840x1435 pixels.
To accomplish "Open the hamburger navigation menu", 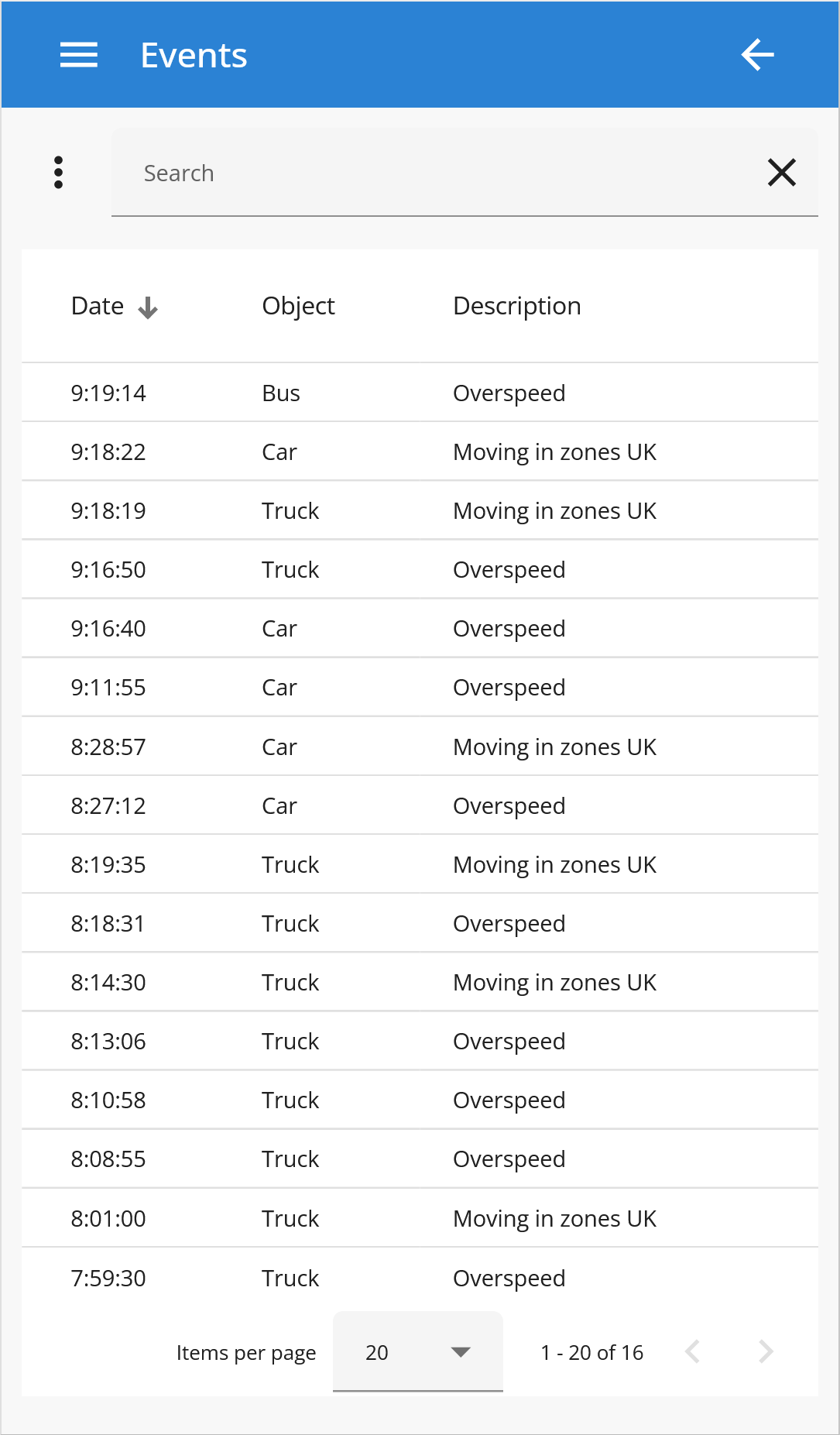I will (79, 55).
